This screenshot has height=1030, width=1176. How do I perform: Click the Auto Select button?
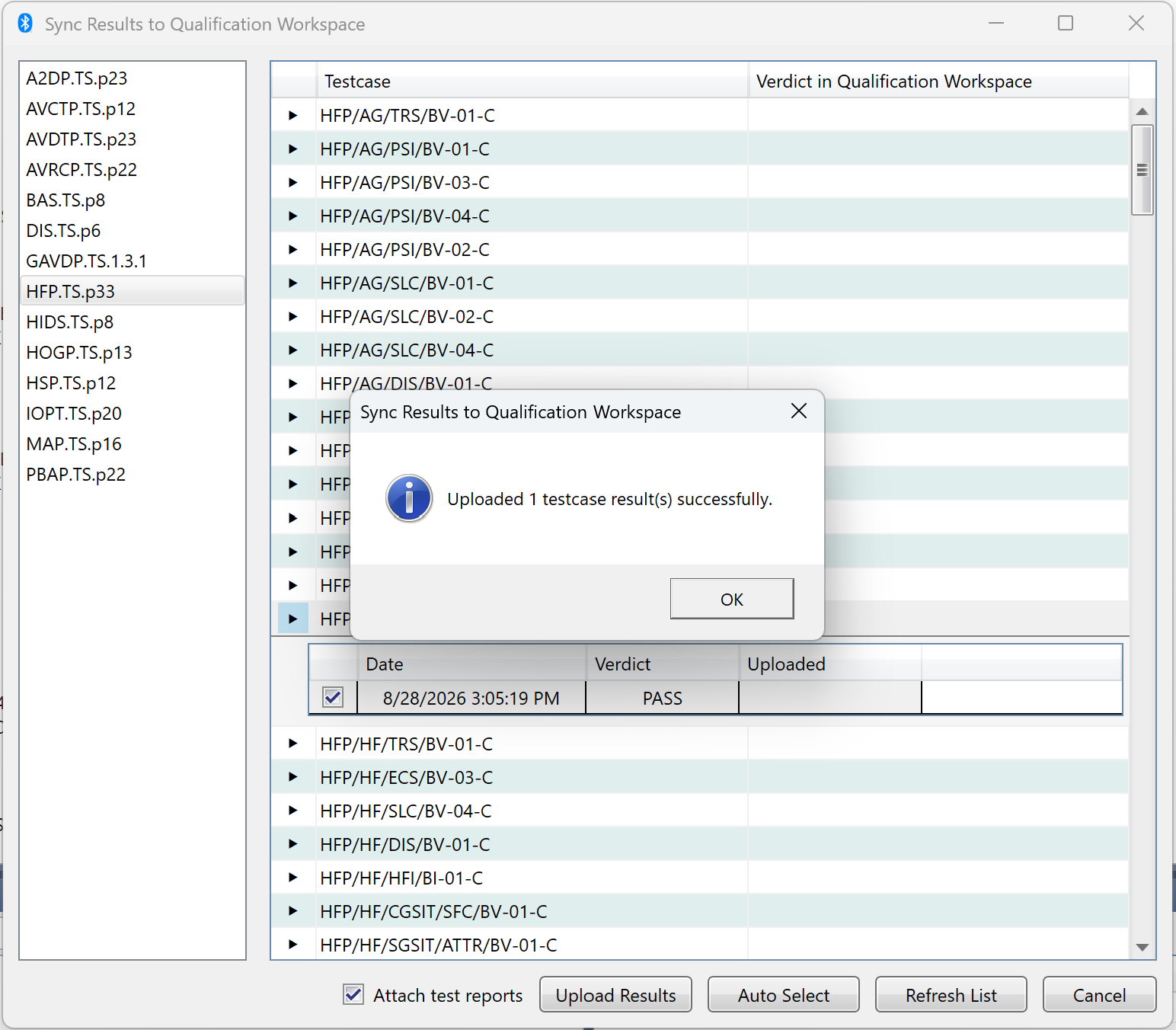point(783,995)
